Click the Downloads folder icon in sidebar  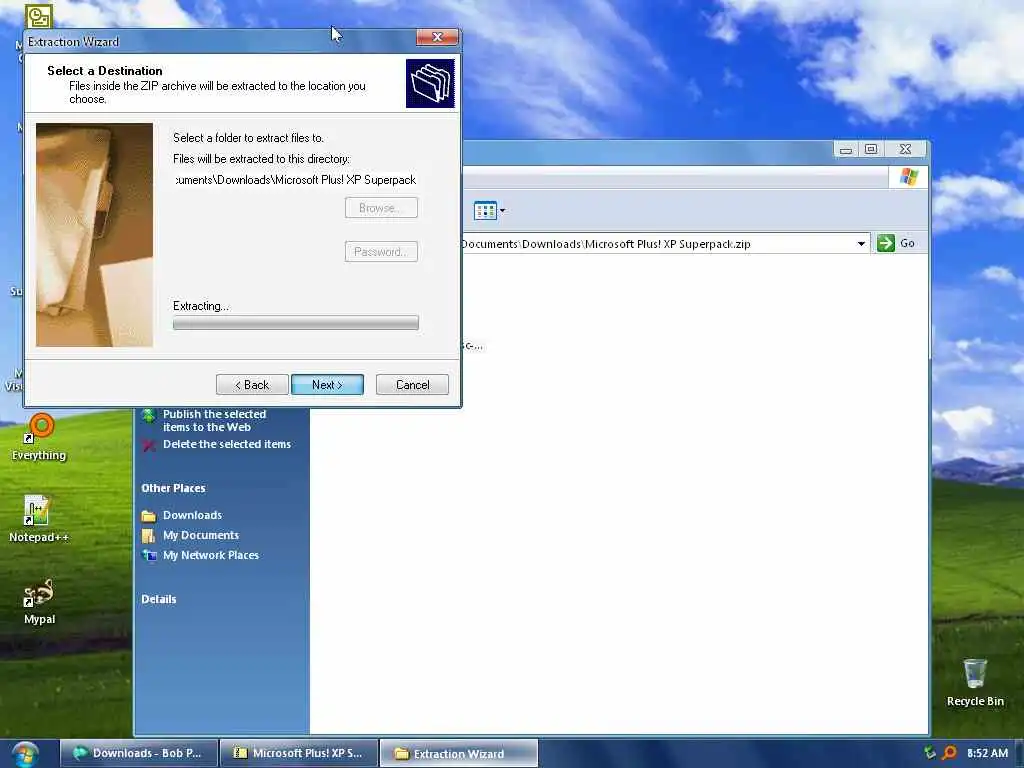(x=149, y=516)
